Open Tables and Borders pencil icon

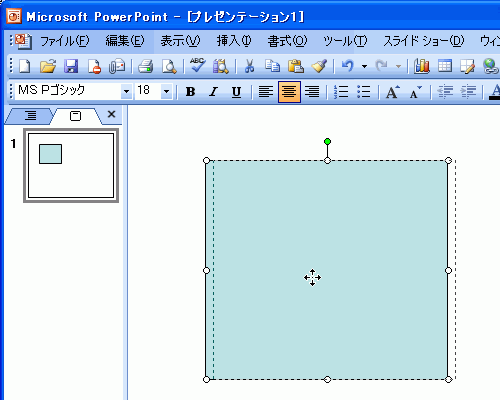468,66
